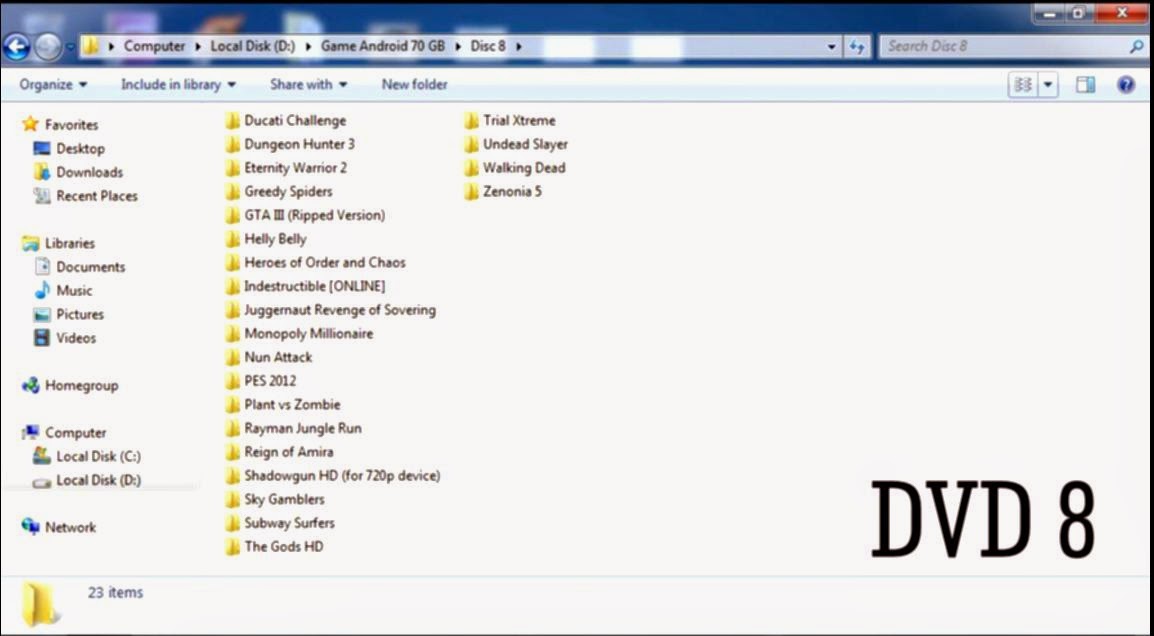This screenshot has height=636, width=1154.
Task: Select the Dungeon Hunter 3 folder icon
Action: 233,144
